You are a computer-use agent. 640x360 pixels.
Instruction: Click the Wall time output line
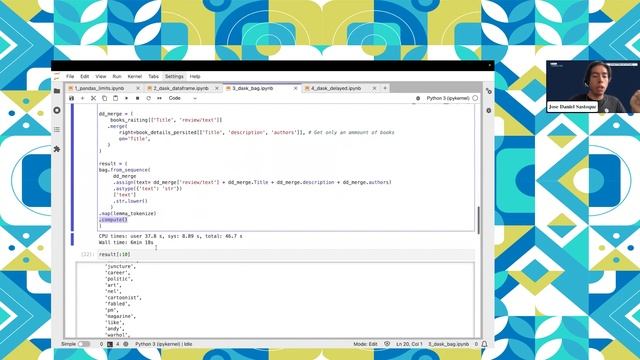click(126, 242)
